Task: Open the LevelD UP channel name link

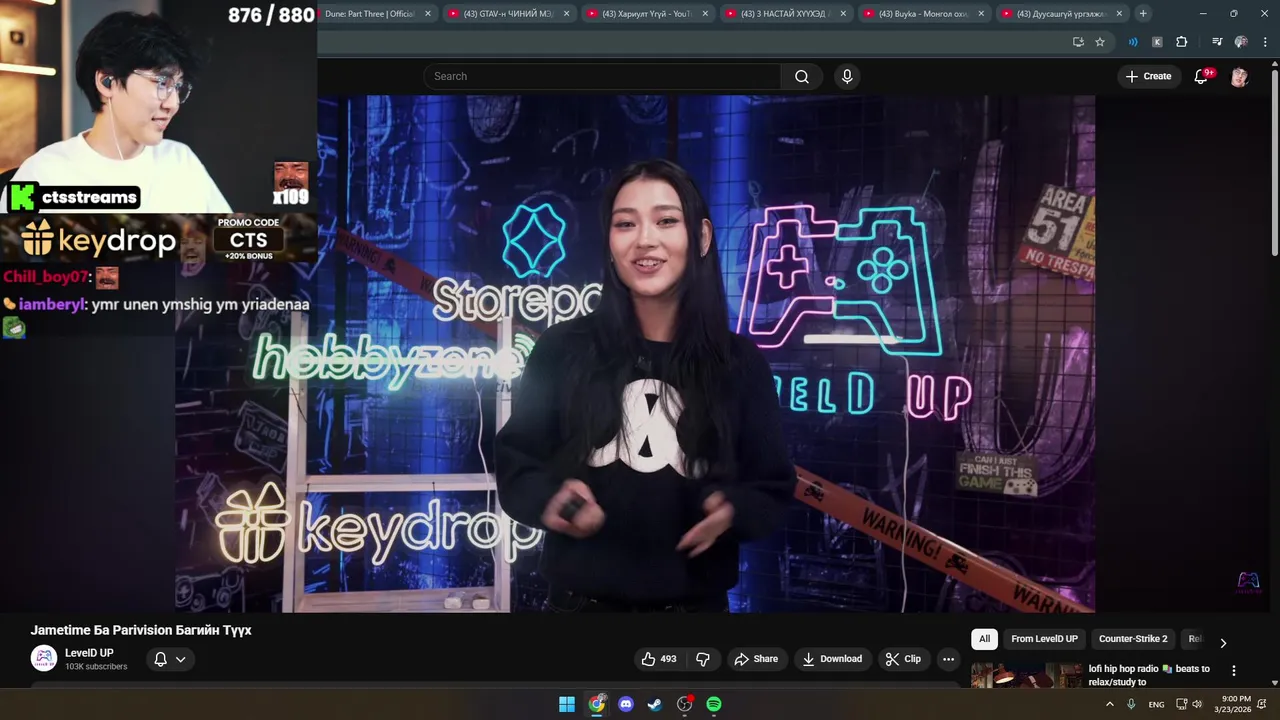Action: point(89,653)
